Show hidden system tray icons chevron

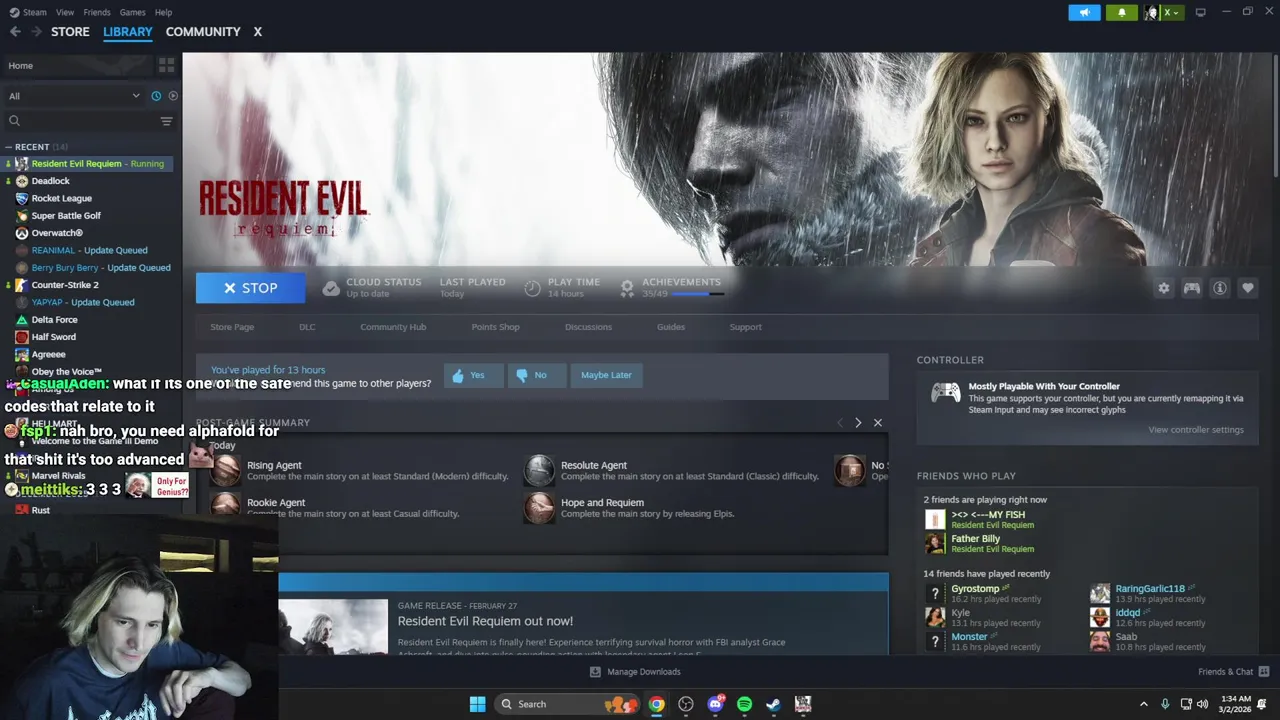(1144, 704)
